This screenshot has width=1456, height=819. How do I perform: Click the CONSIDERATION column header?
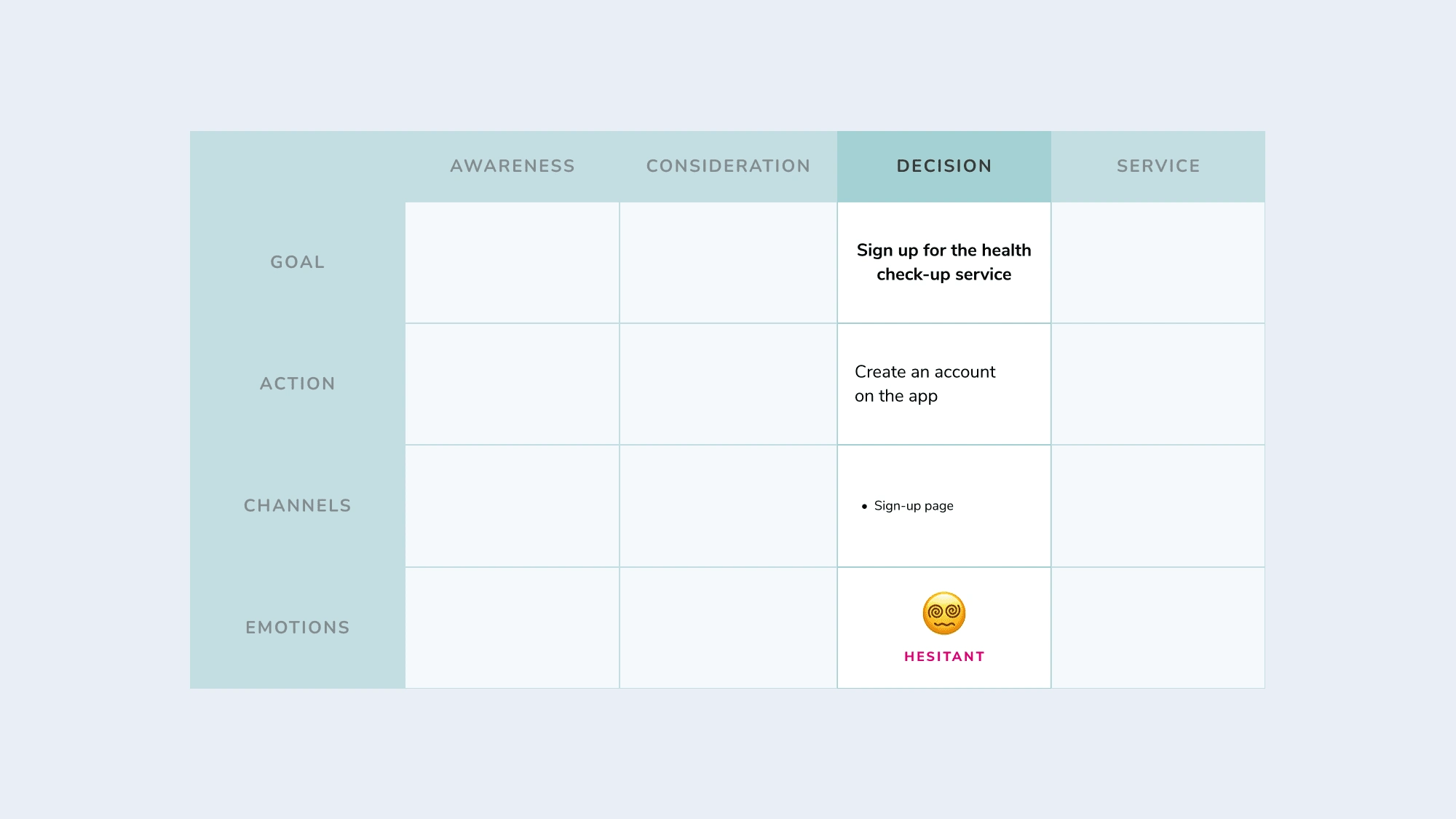(728, 166)
